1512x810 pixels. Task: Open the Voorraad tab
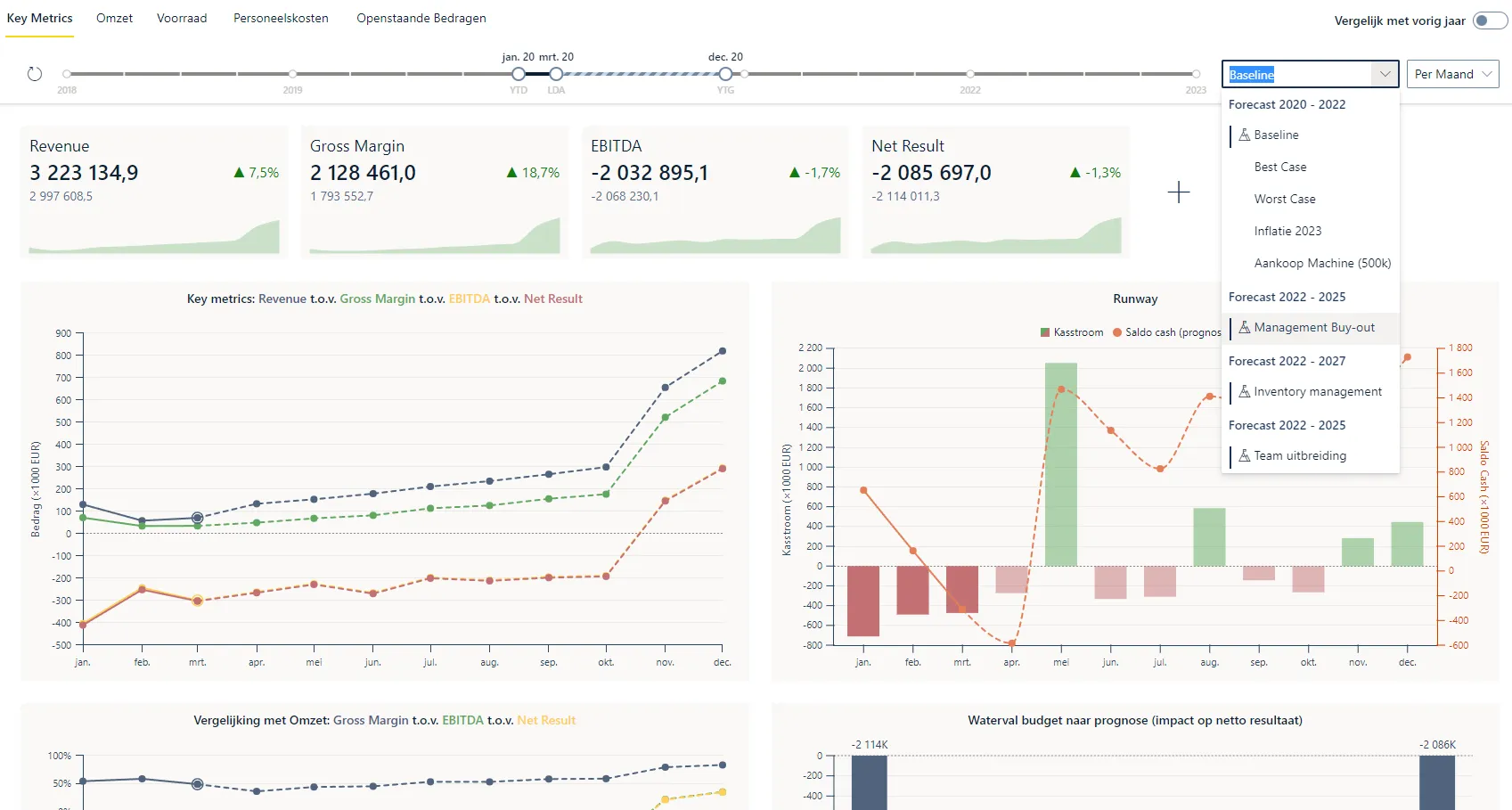tap(181, 18)
